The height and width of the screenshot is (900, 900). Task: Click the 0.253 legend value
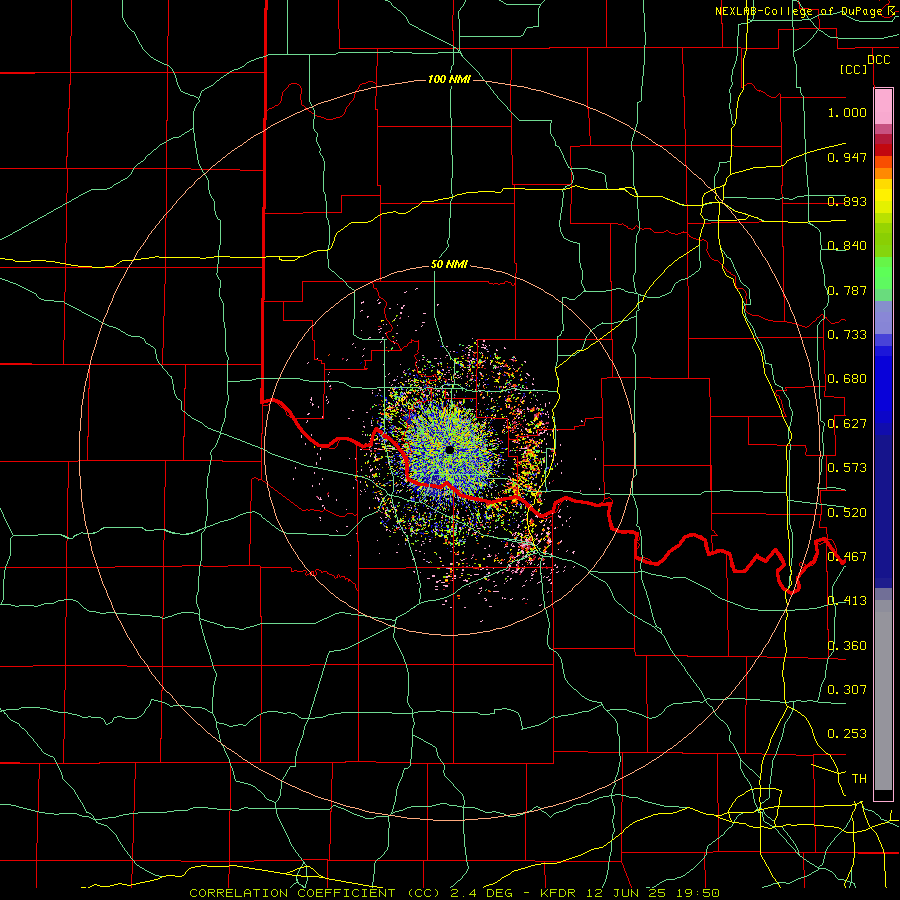847,734
